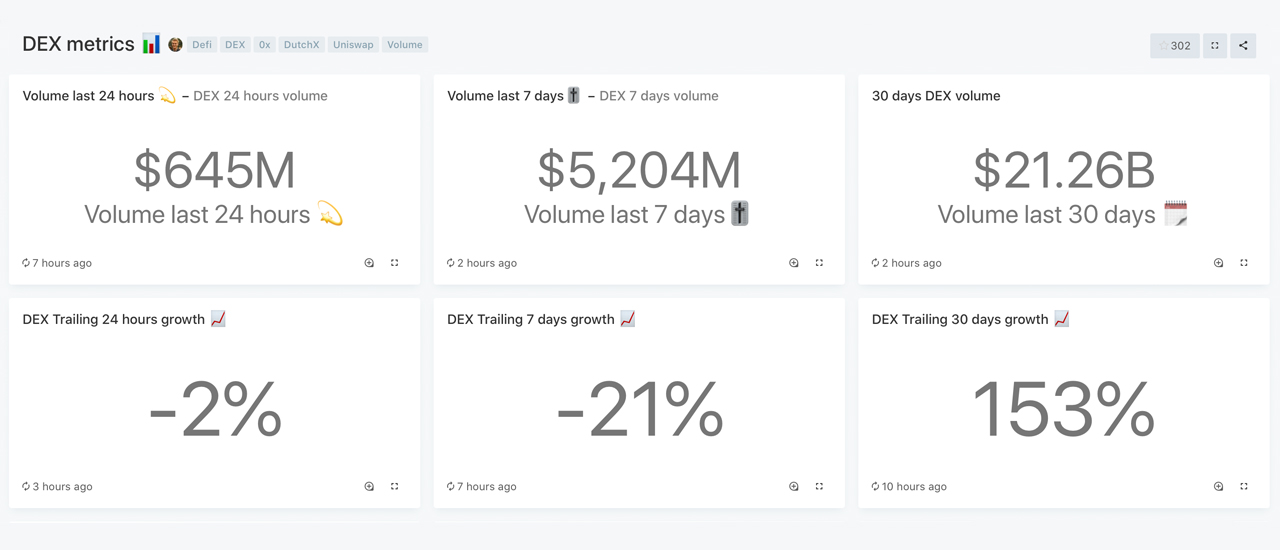Screen dimensions: 1280x550
Task: Inspect query icon on 30 days DEX volume card
Action: pyautogui.click(x=1219, y=263)
